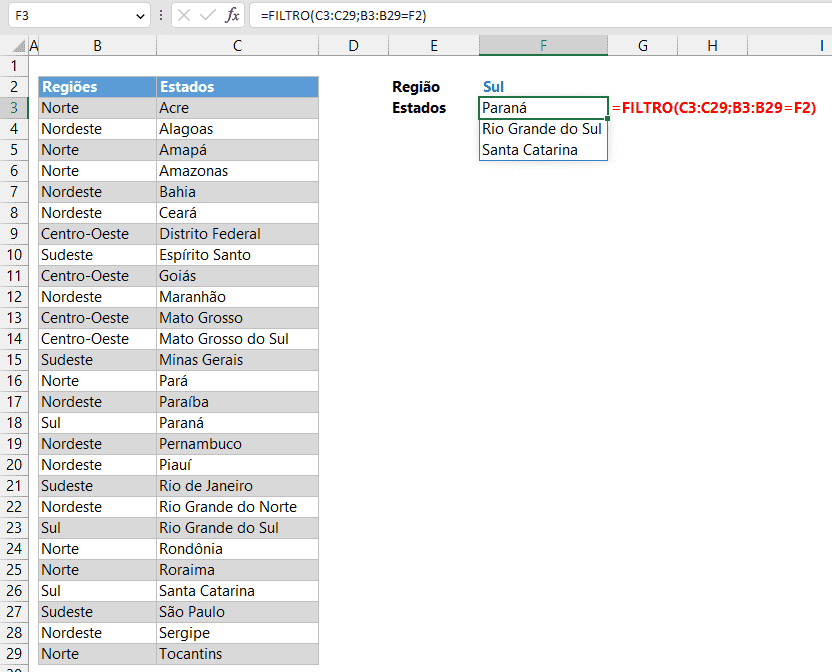Select the Rio Grande do Sul cell in column C
Viewport: 832px width, 672px height.
pyautogui.click(x=237, y=528)
